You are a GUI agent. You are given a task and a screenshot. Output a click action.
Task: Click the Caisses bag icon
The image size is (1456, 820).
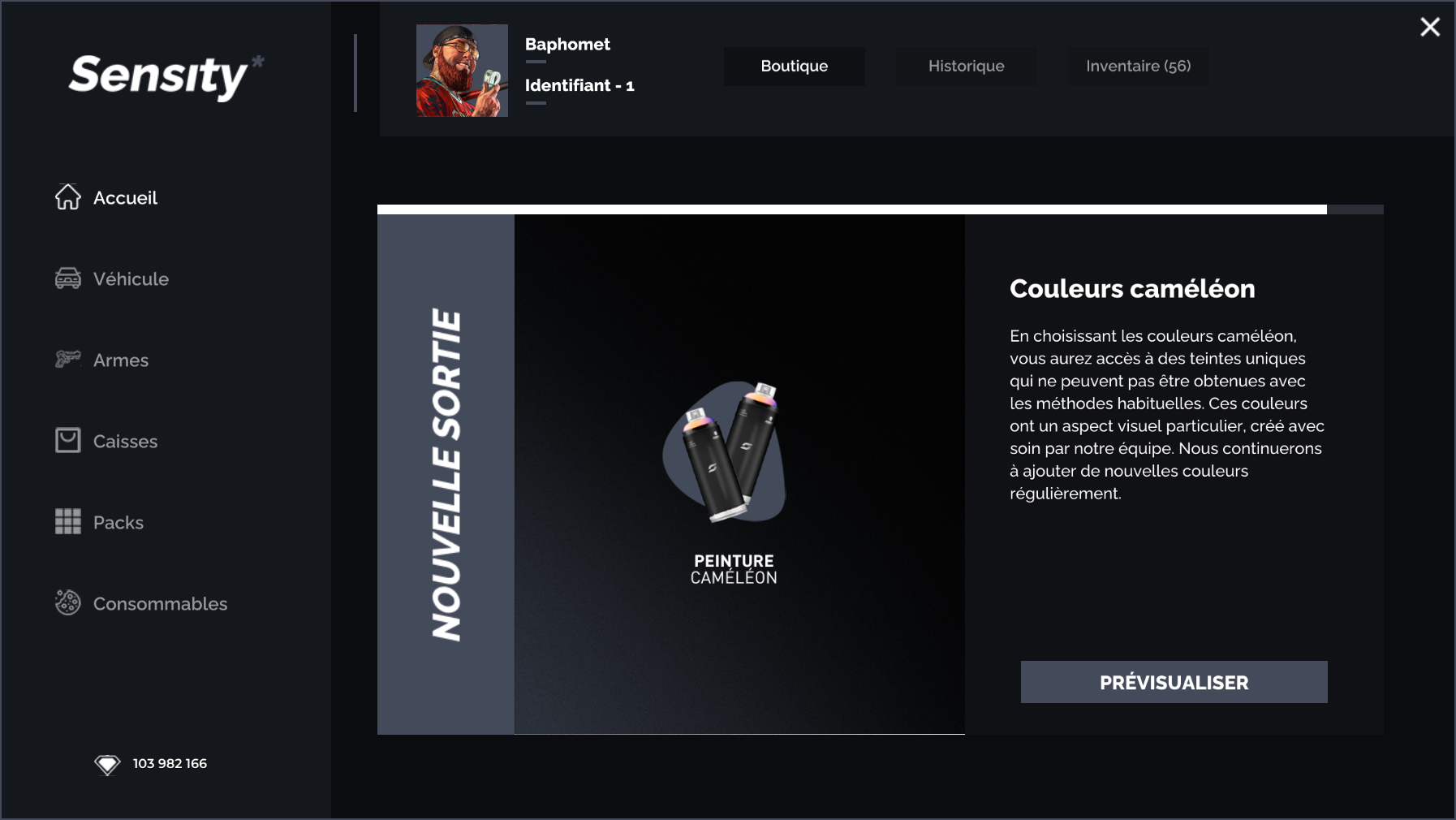(68, 440)
